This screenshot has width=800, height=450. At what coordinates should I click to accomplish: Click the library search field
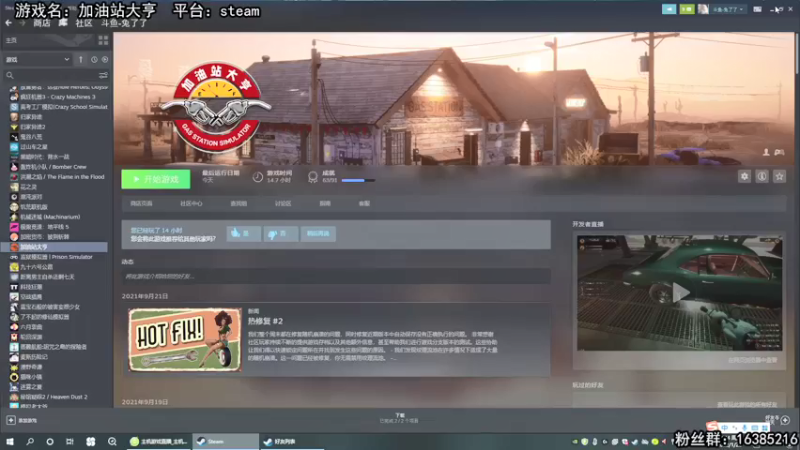[51, 75]
